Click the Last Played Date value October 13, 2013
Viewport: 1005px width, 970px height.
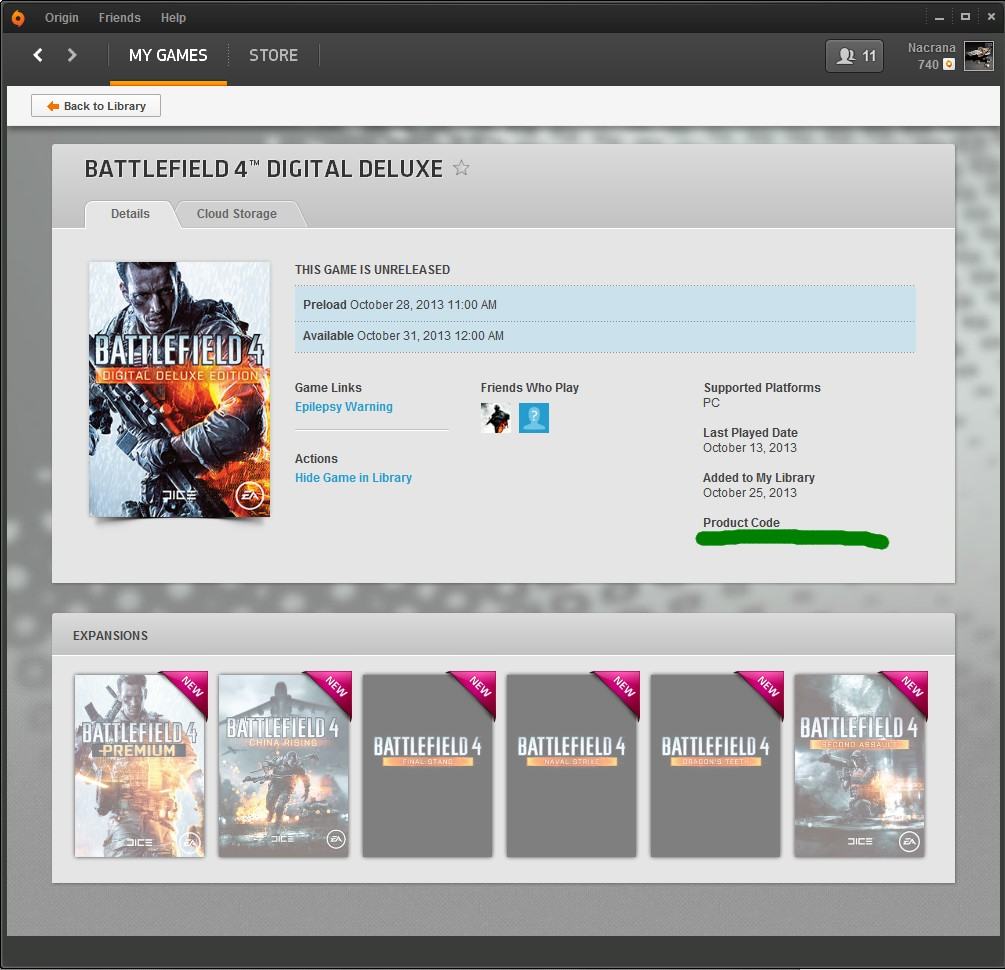750,447
